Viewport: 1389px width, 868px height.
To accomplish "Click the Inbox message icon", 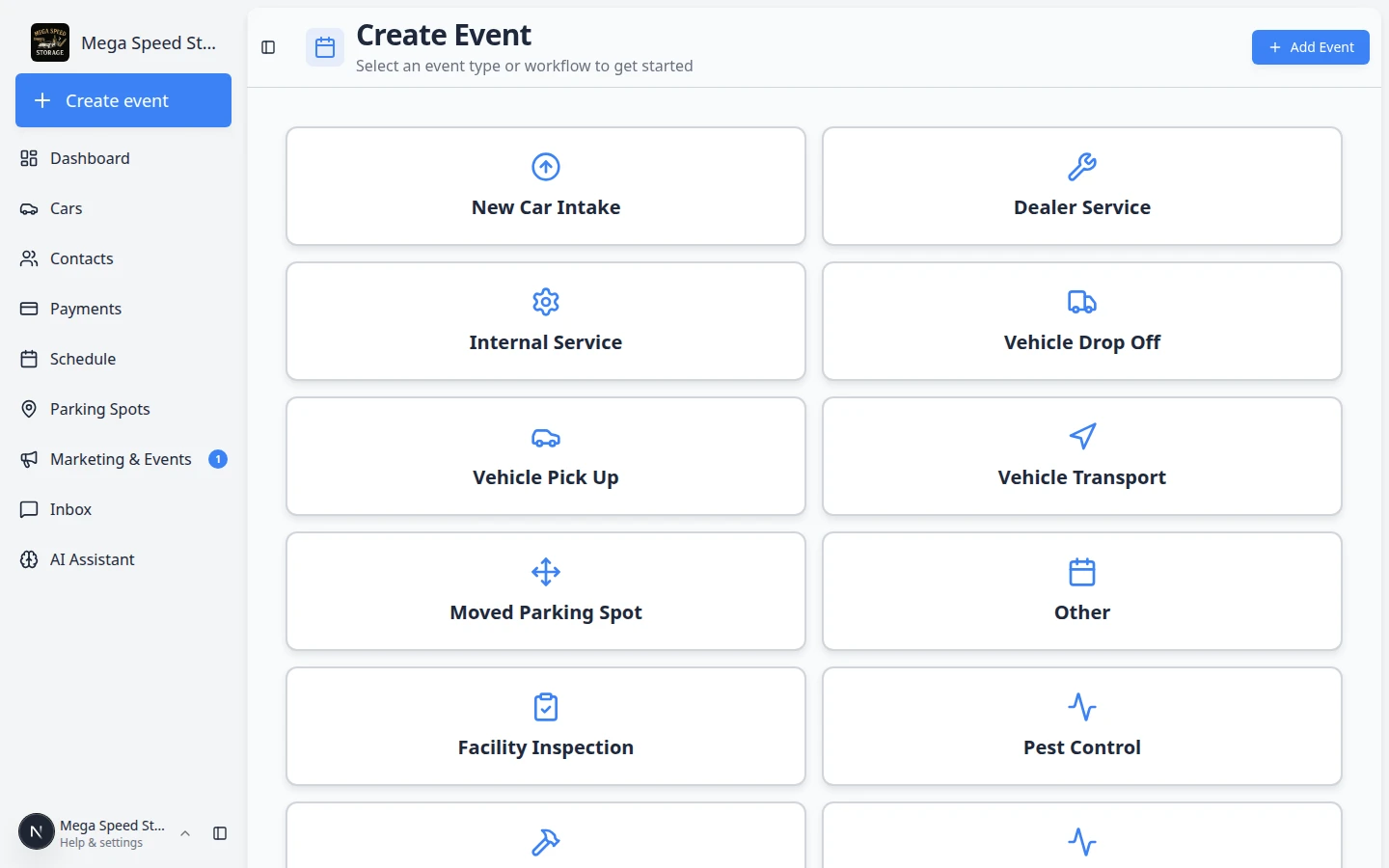I will point(29,509).
